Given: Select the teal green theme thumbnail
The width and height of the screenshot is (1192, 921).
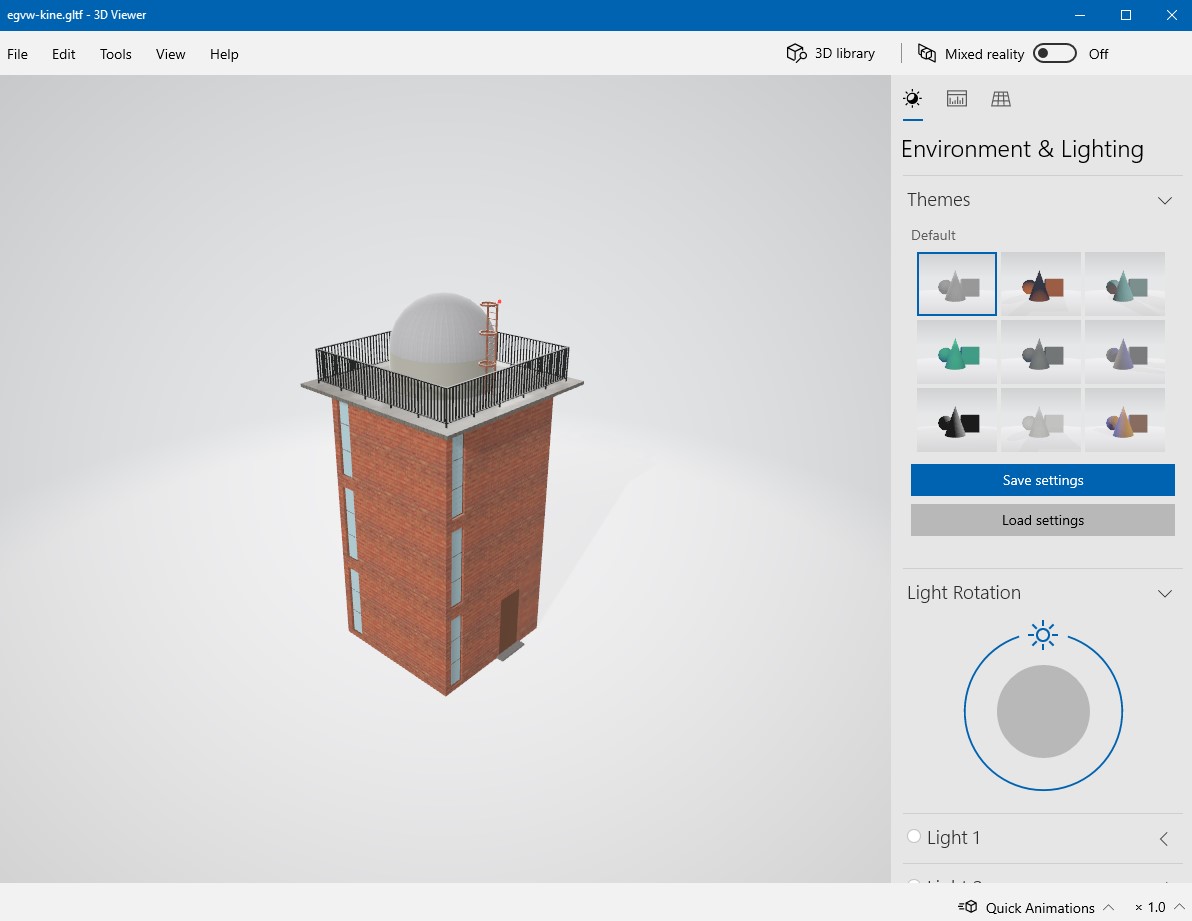Looking at the screenshot, I should [x=956, y=352].
